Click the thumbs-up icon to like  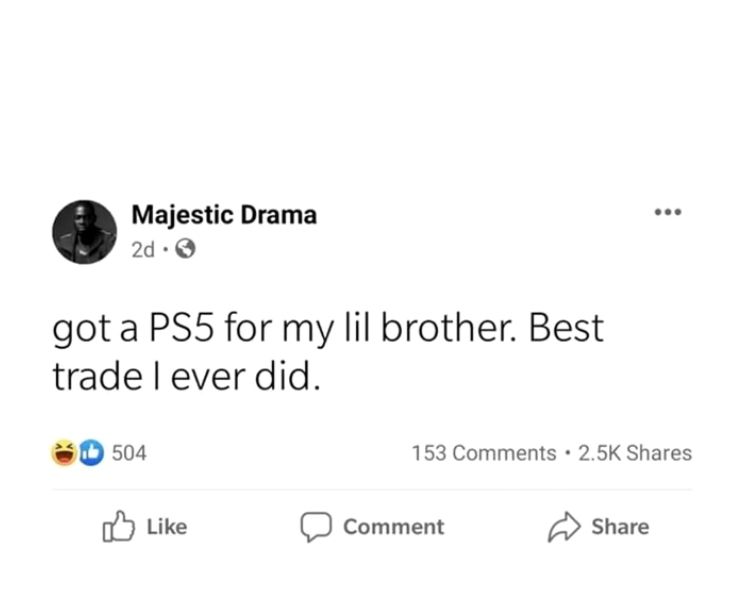click(x=118, y=527)
